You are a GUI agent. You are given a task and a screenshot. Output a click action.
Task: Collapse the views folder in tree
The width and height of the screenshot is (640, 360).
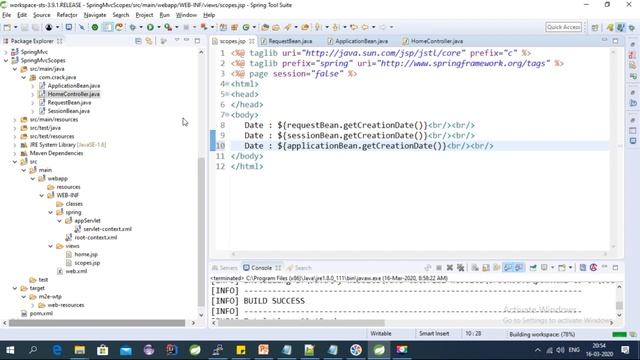(x=51, y=246)
